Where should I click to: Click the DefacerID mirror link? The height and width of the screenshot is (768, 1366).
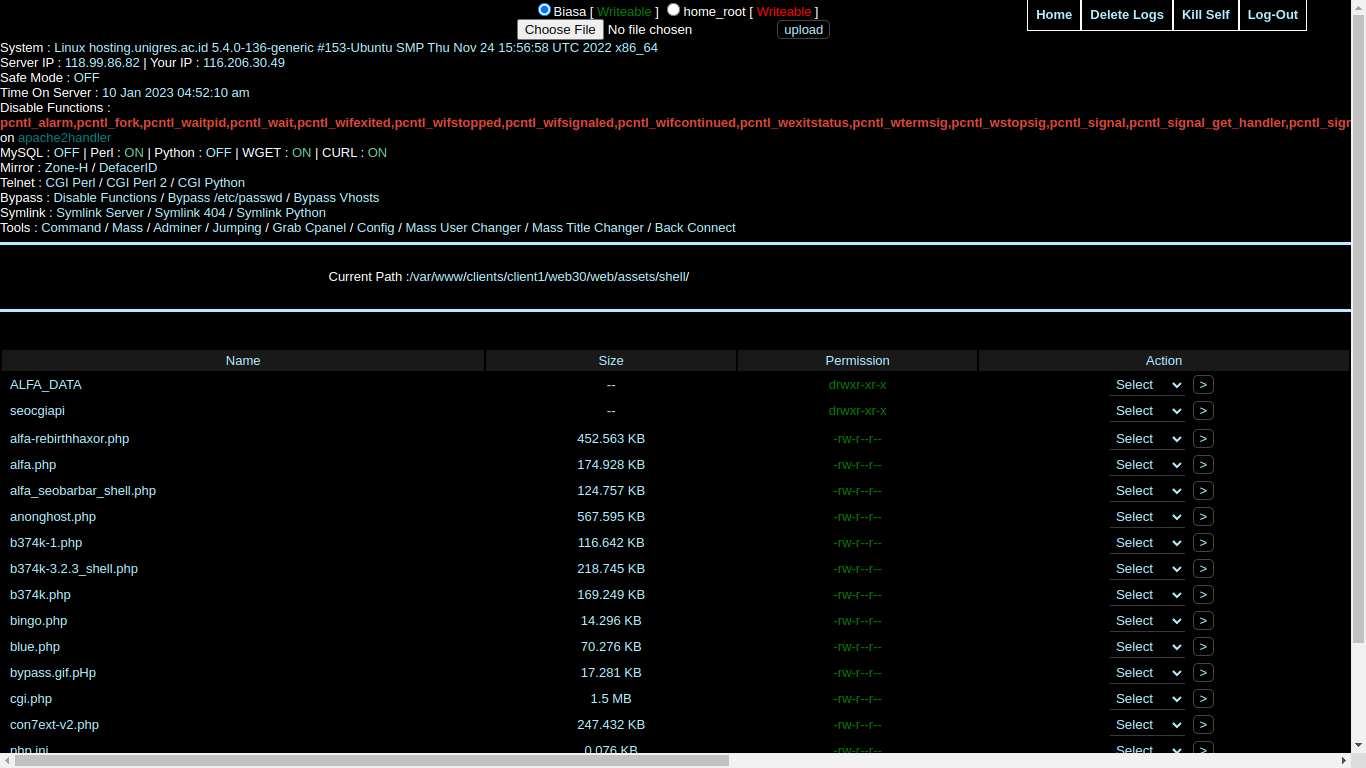(128, 168)
